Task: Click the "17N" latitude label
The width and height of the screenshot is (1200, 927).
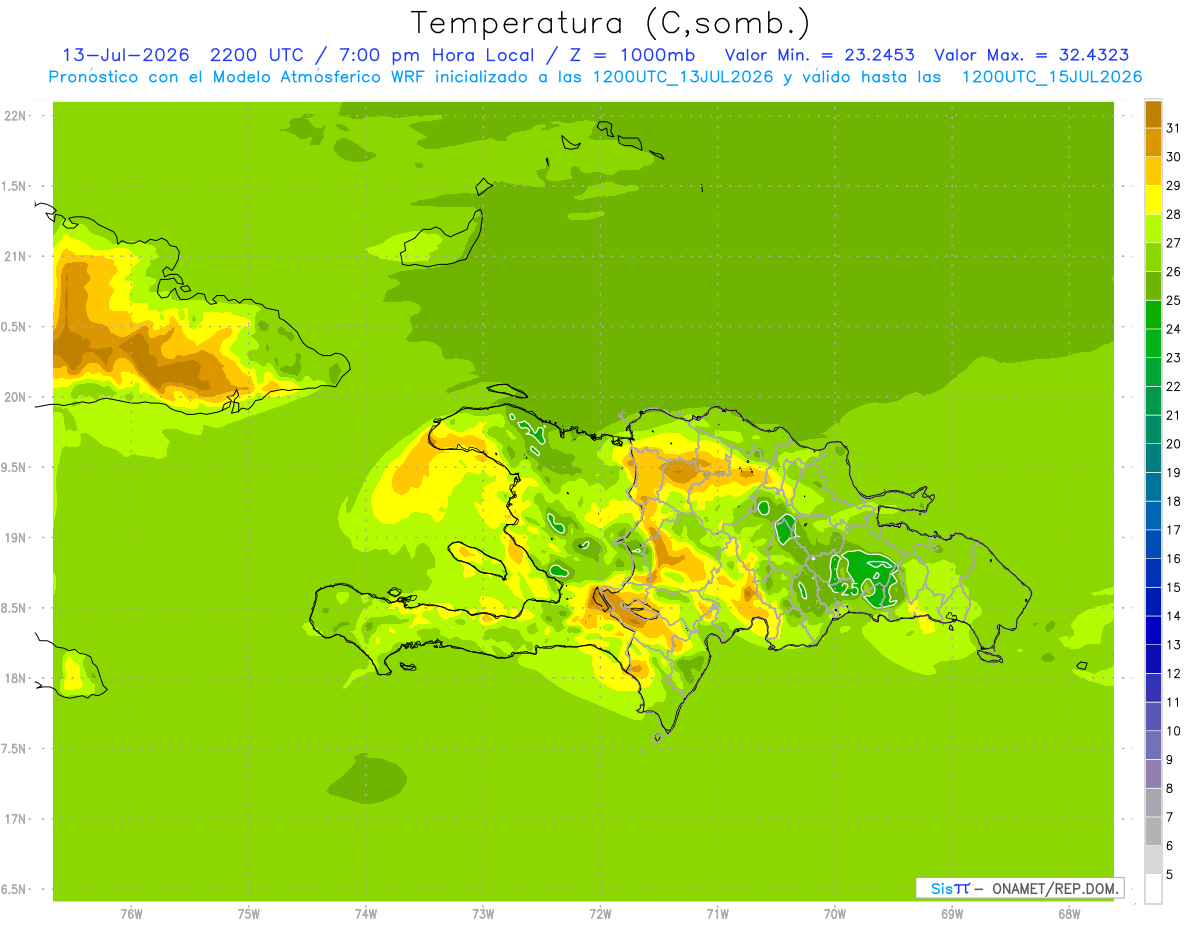Action: pos(16,819)
